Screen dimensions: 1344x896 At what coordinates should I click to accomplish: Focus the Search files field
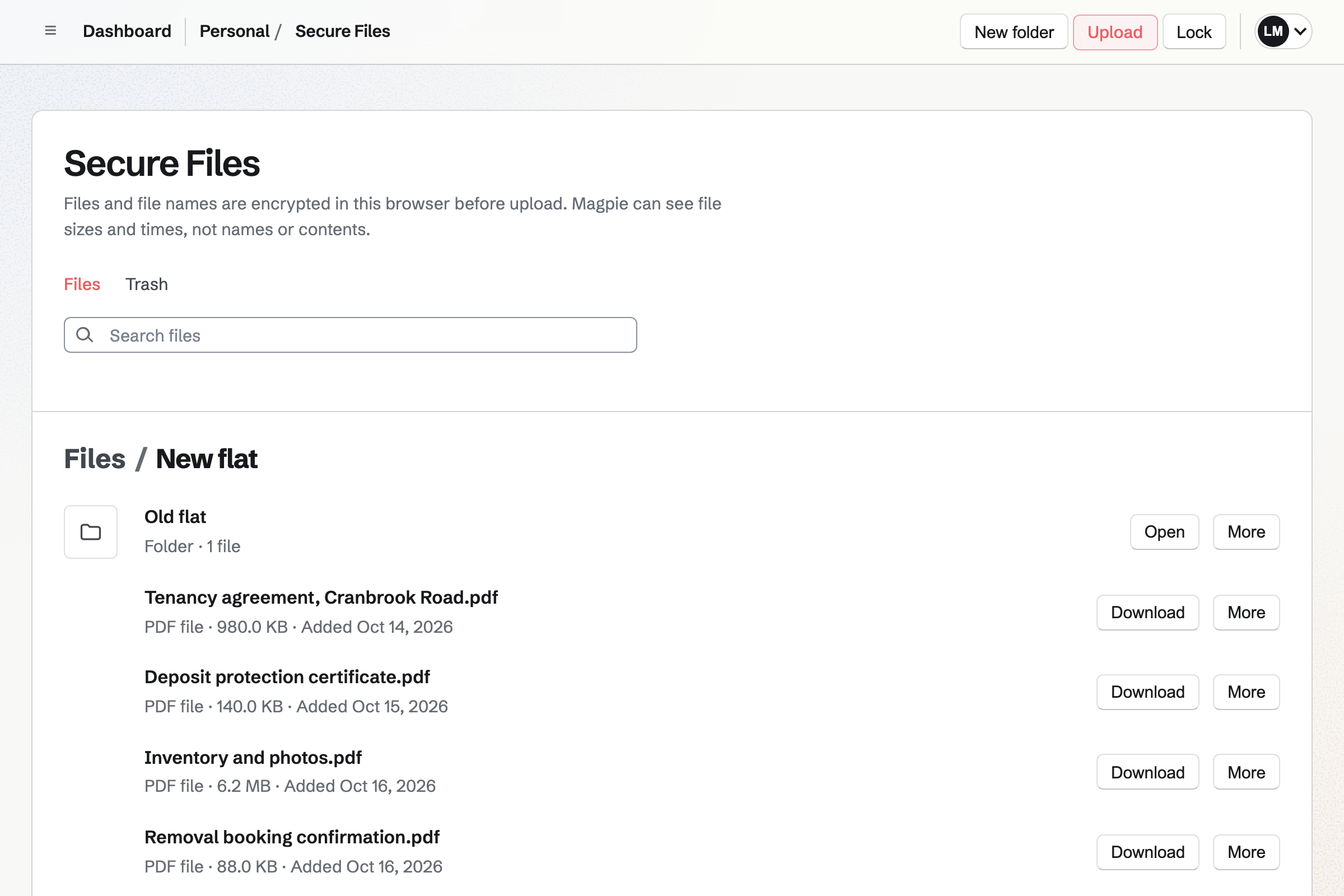[351, 335]
